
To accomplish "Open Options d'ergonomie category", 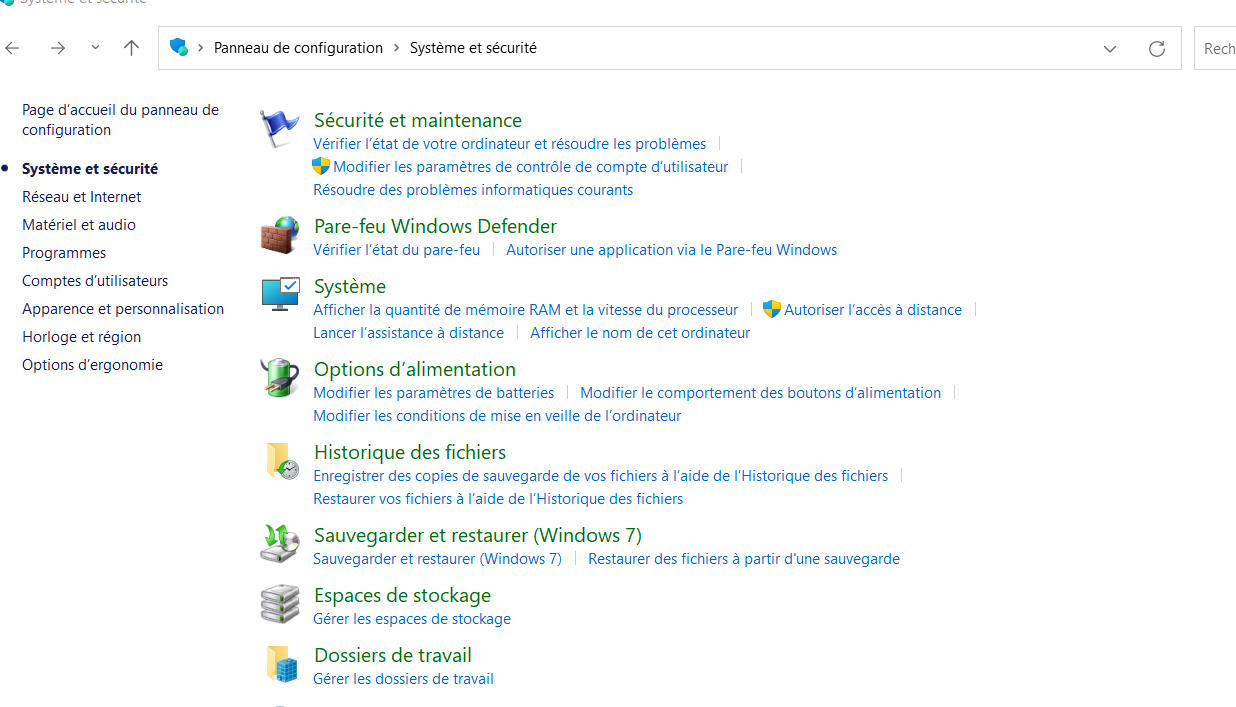I will click(x=92, y=365).
